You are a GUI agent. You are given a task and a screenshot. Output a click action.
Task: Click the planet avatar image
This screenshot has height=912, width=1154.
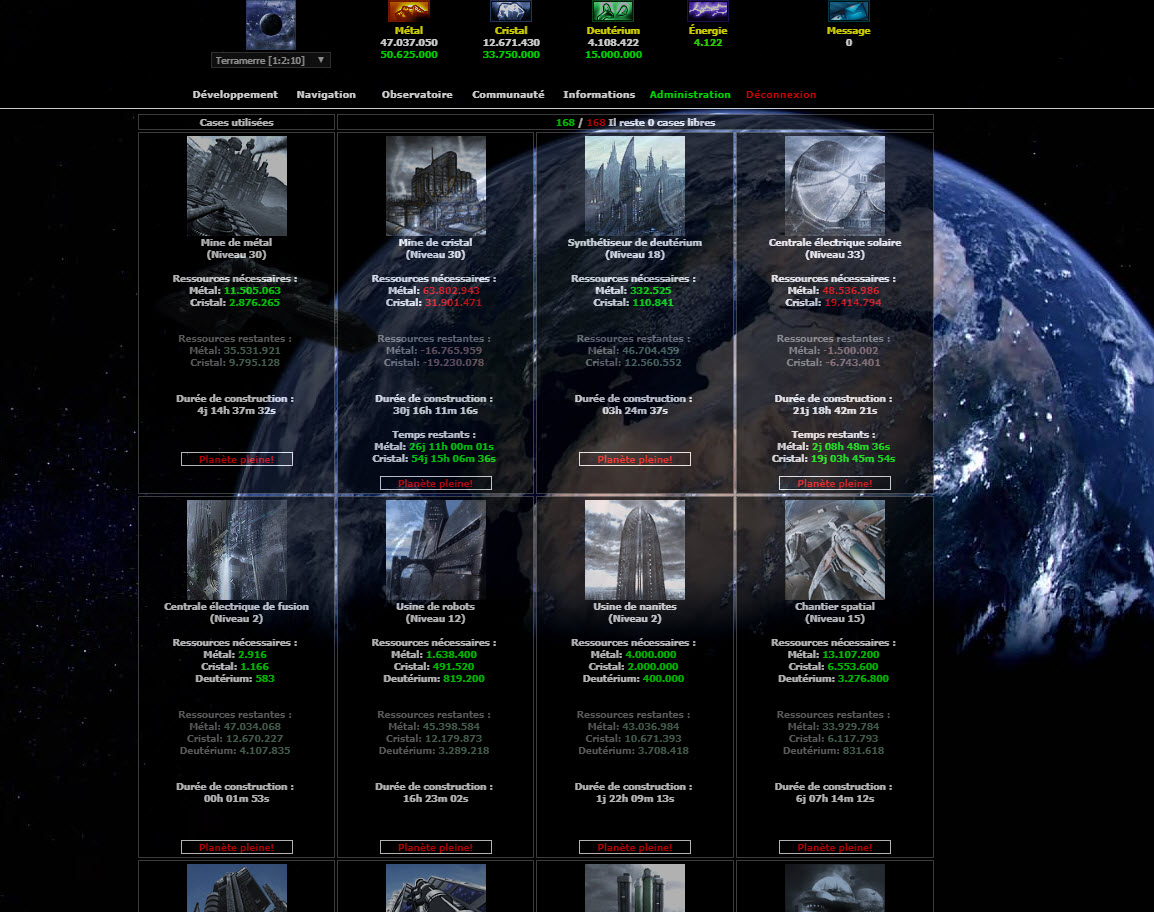click(x=271, y=25)
